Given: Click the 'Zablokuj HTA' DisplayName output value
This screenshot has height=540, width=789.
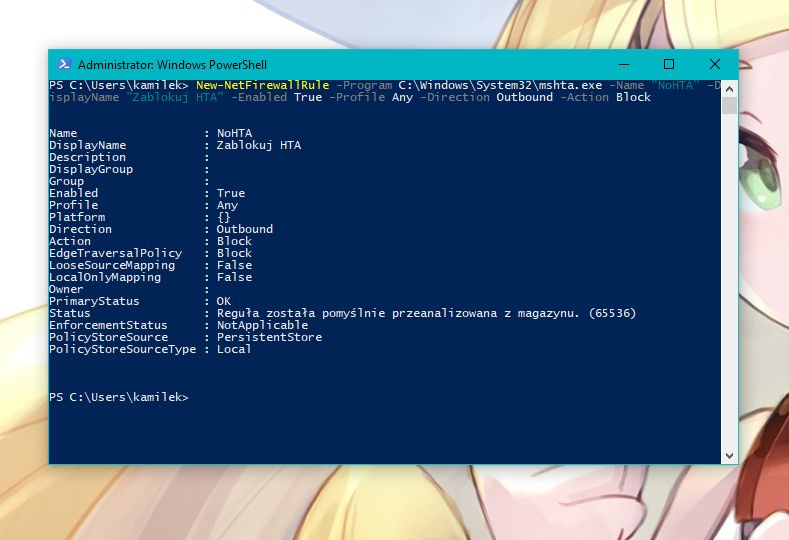Looking at the screenshot, I should pyautogui.click(x=258, y=145).
